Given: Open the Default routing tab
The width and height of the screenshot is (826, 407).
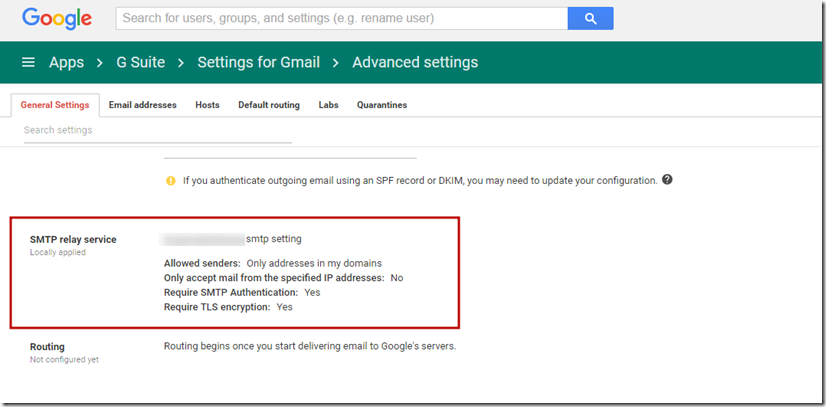Looking at the screenshot, I should pyautogui.click(x=269, y=105).
